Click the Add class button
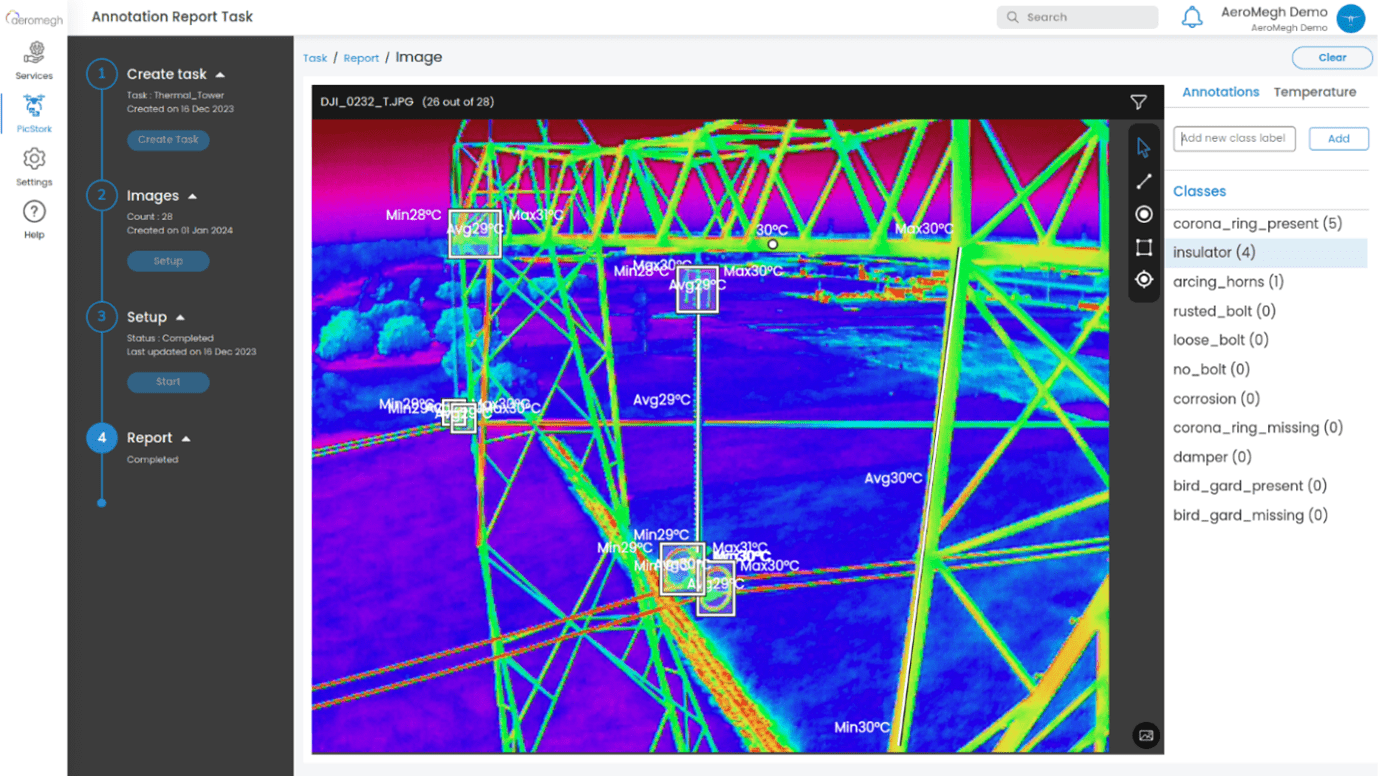The image size is (1379, 776). [x=1338, y=139]
